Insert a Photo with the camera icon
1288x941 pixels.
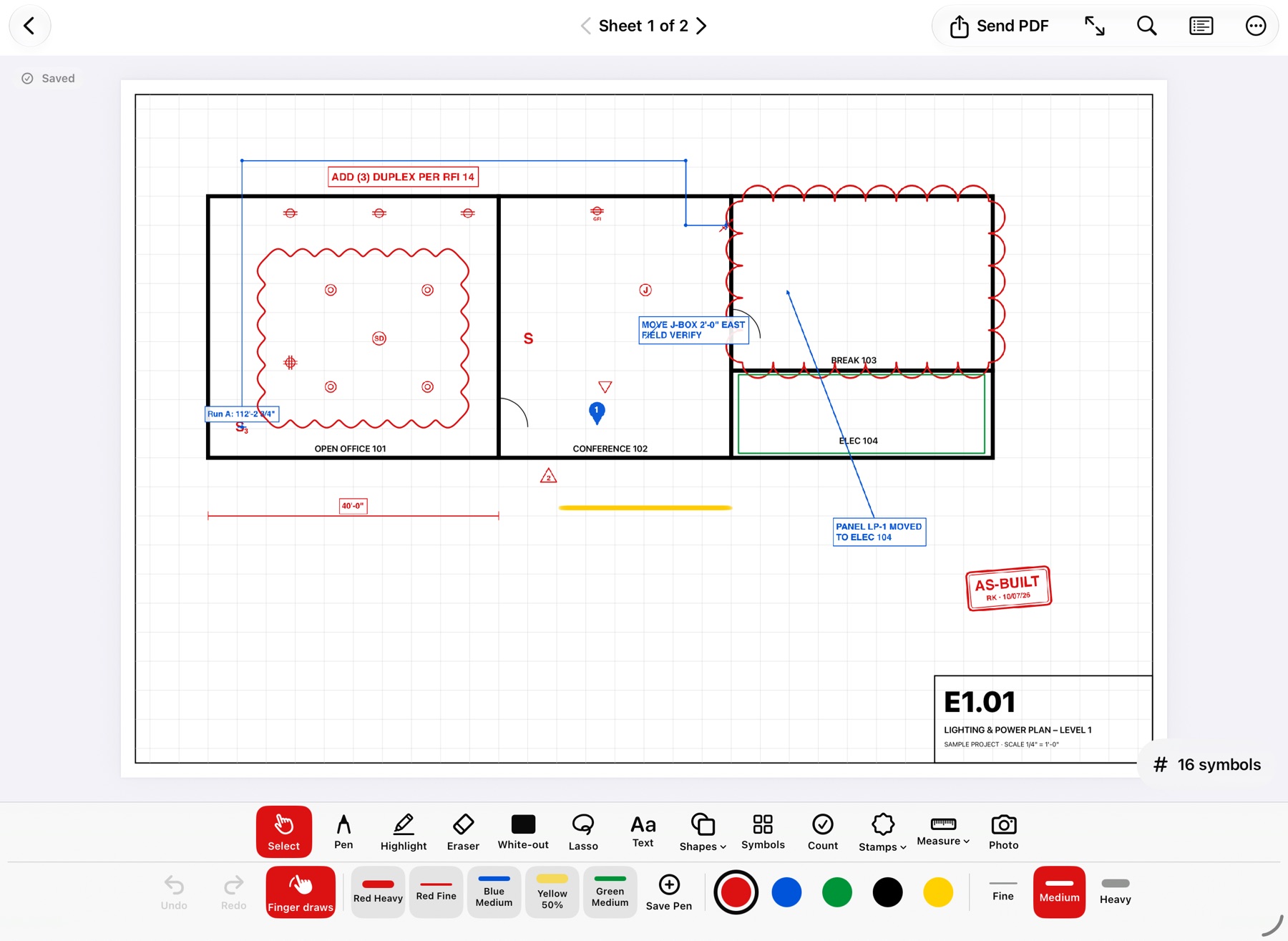click(x=1003, y=832)
